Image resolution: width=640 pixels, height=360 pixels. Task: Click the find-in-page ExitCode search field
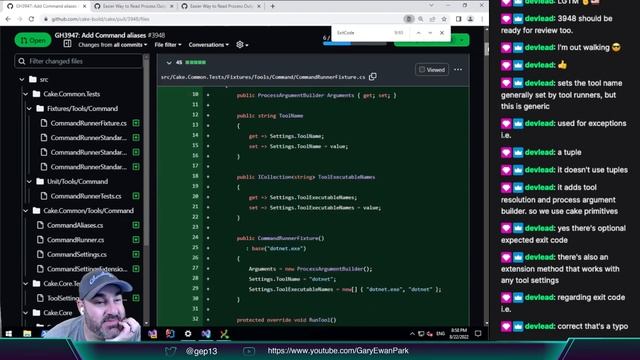click(x=363, y=33)
